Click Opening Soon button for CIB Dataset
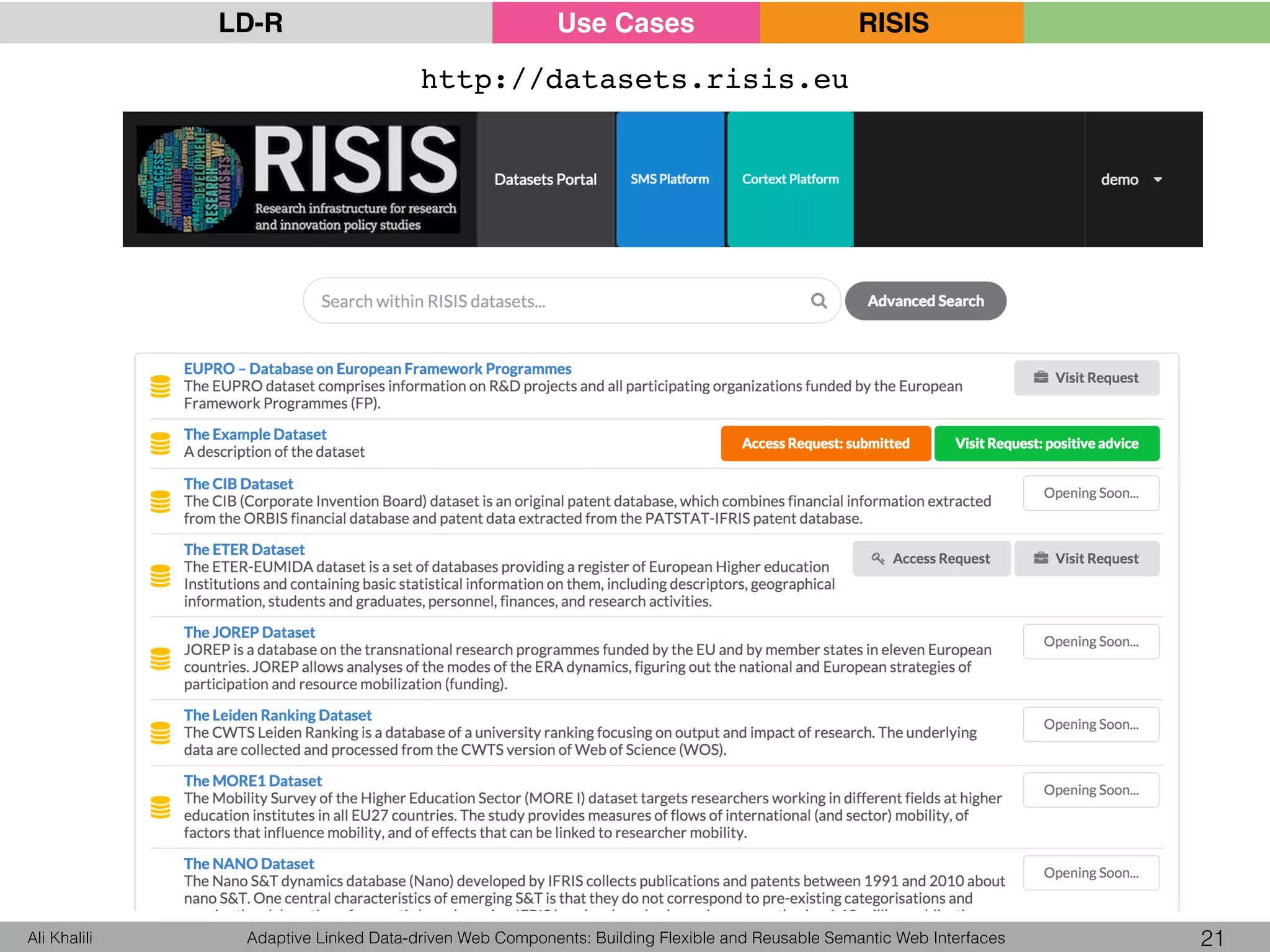 coord(1091,493)
